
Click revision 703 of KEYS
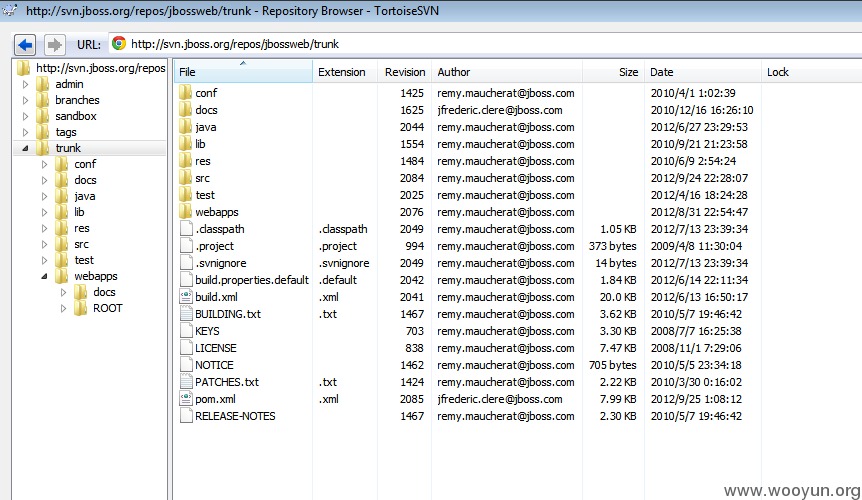[x=415, y=331]
